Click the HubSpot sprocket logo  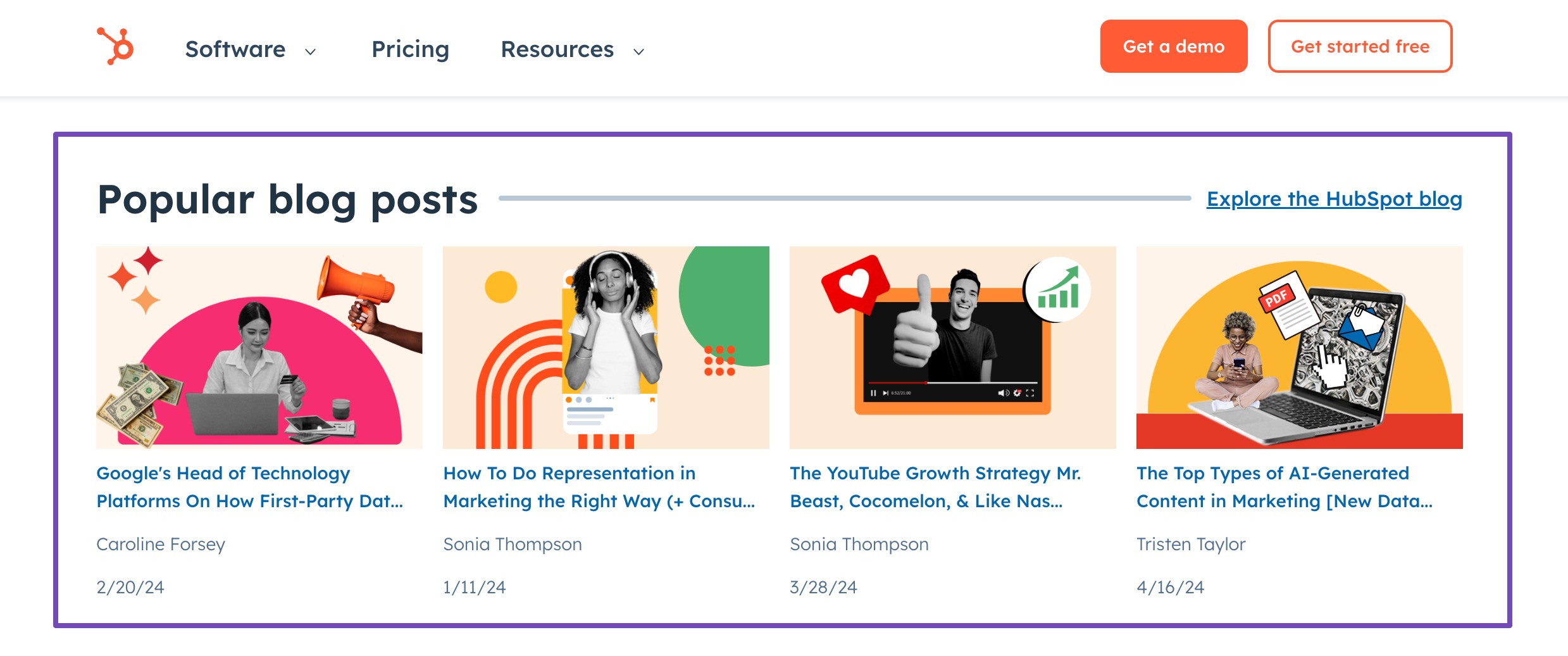115,46
